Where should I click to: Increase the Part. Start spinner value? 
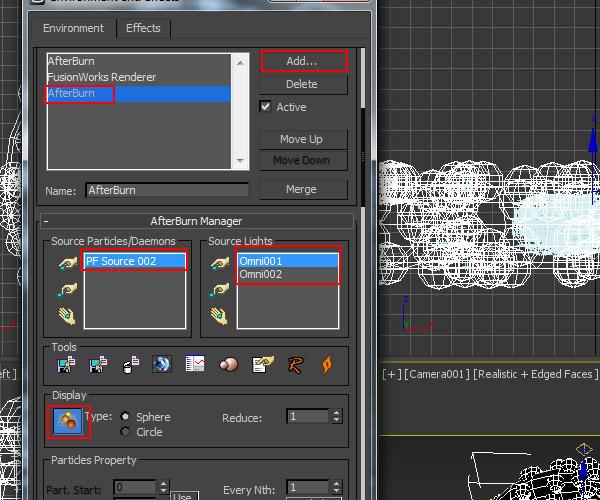[164, 483]
